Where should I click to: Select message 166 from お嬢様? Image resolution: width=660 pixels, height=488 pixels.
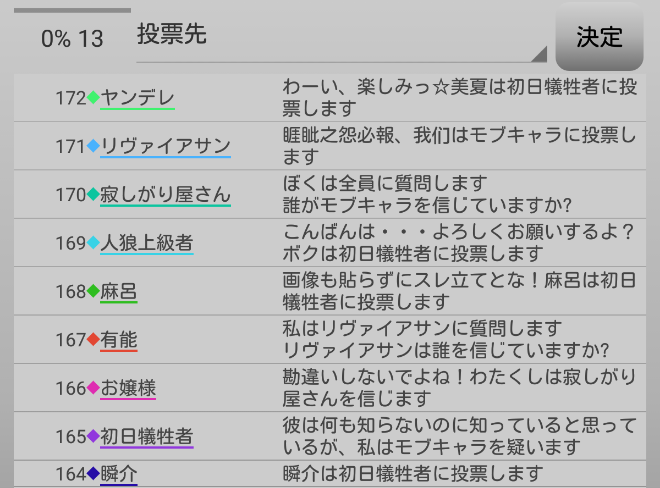point(457,387)
